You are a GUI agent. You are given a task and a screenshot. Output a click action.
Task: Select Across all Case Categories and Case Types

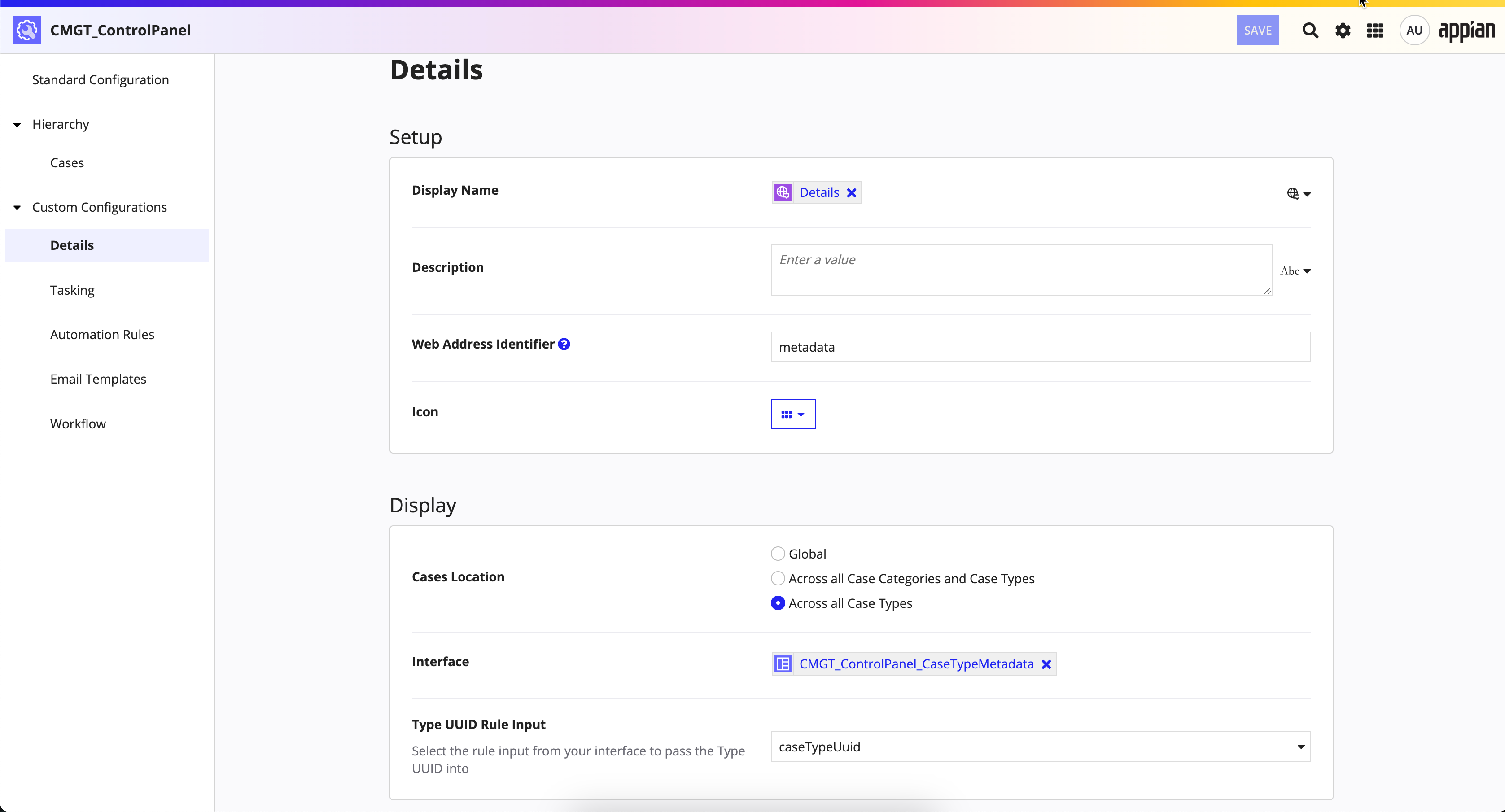coord(778,578)
